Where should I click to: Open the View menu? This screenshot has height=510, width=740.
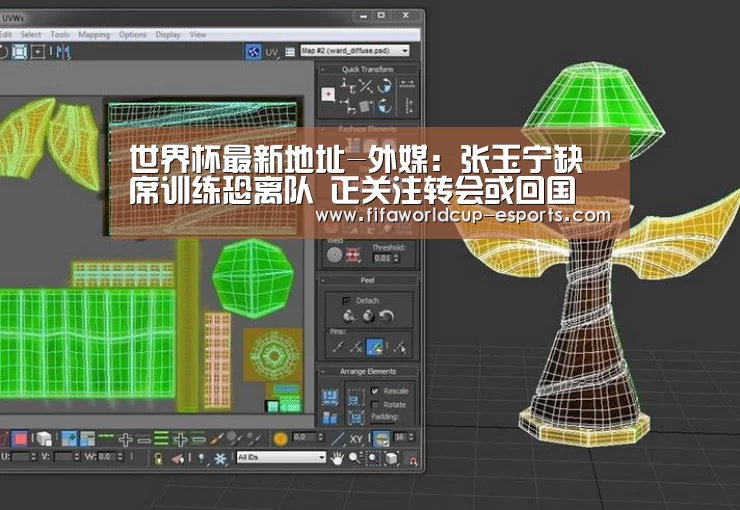point(198,34)
